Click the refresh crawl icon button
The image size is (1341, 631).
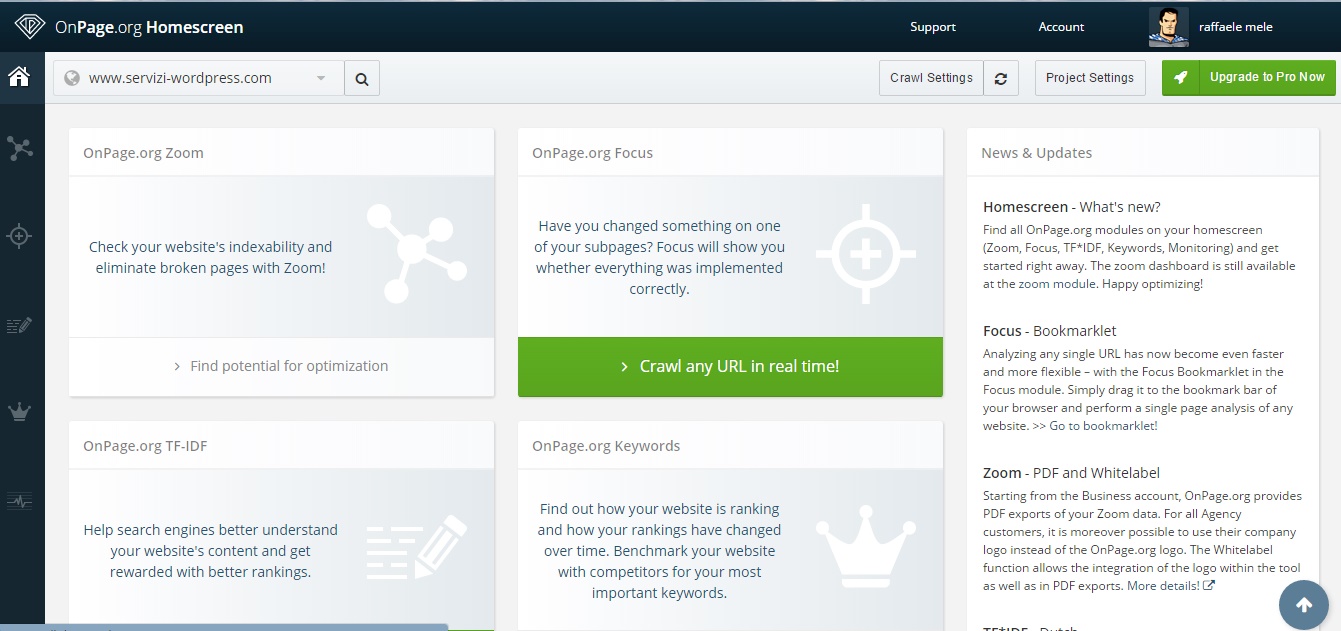pyautogui.click(x=1000, y=78)
